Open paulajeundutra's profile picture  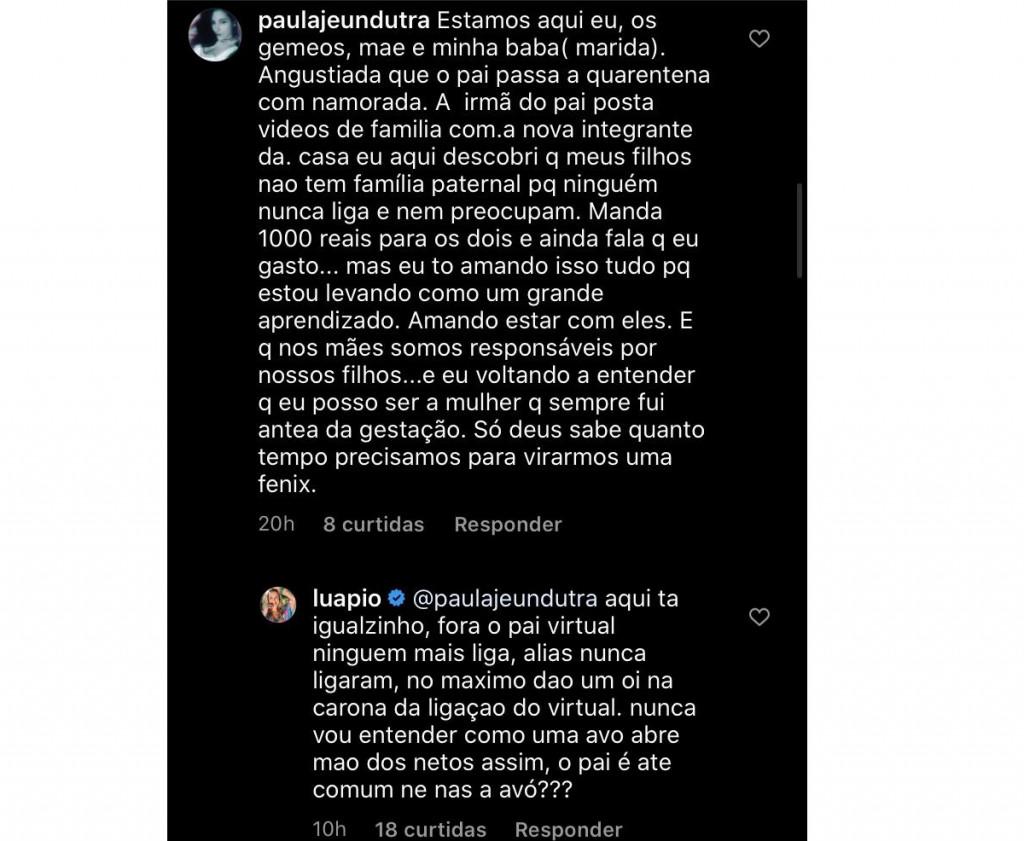[215, 35]
